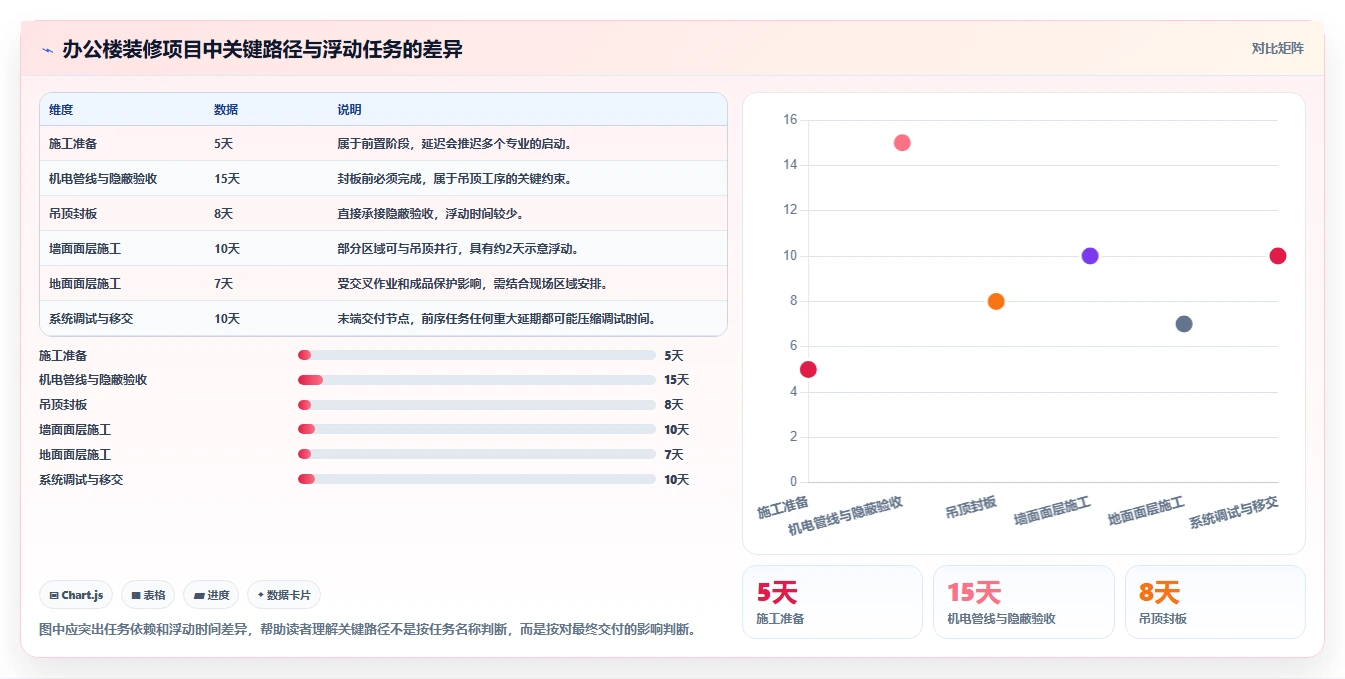Click the 说明 column header
1345x679 pixels.
tap(349, 110)
